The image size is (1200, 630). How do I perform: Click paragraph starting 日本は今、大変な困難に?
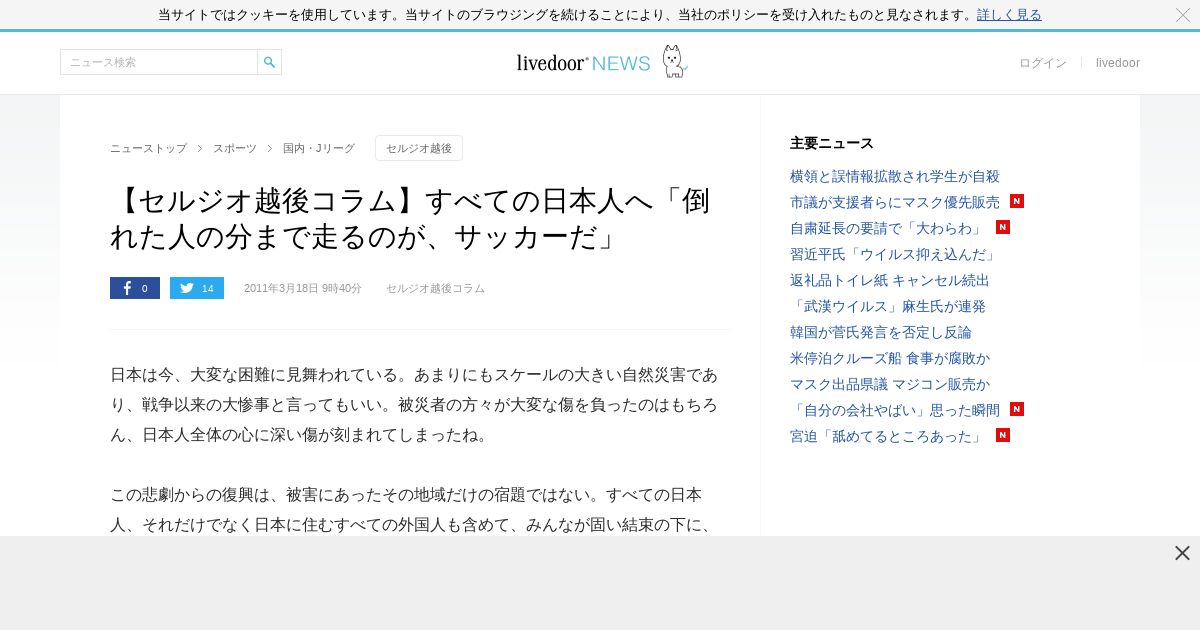click(x=414, y=405)
